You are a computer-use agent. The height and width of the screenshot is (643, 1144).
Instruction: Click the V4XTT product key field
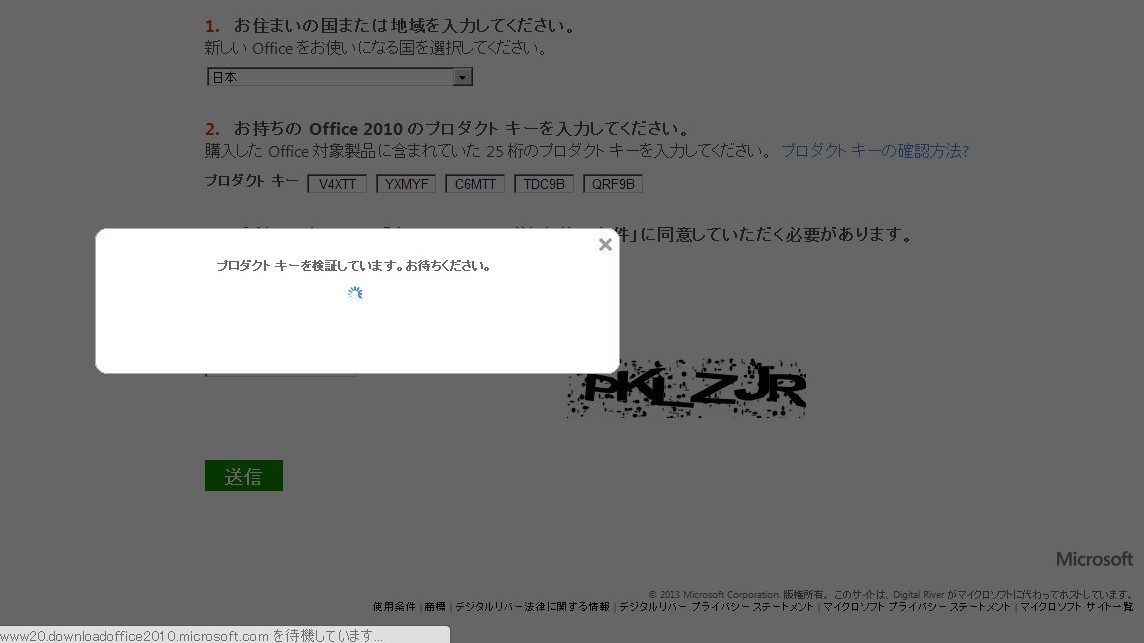337,184
